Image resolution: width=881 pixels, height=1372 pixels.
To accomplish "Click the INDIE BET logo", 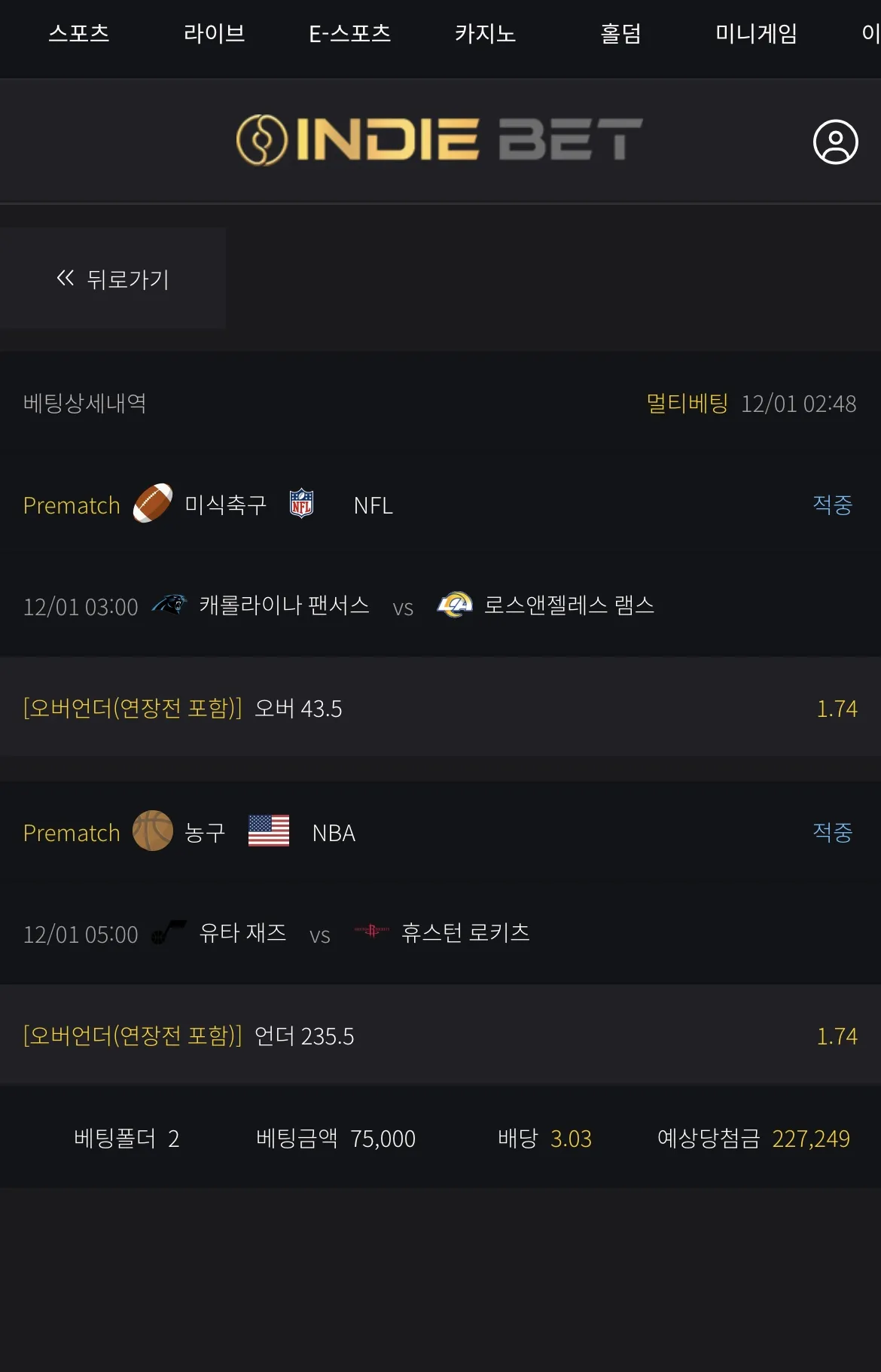I will point(439,140).
